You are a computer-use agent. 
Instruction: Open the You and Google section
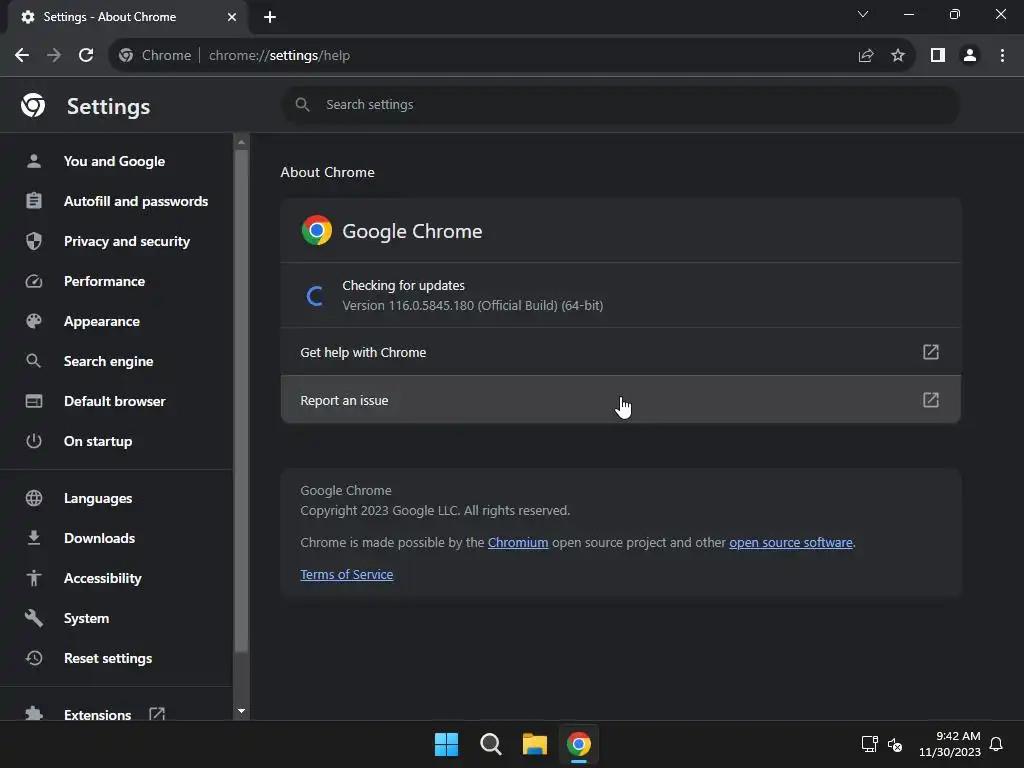pyautogui.click(x=116, y=161)
